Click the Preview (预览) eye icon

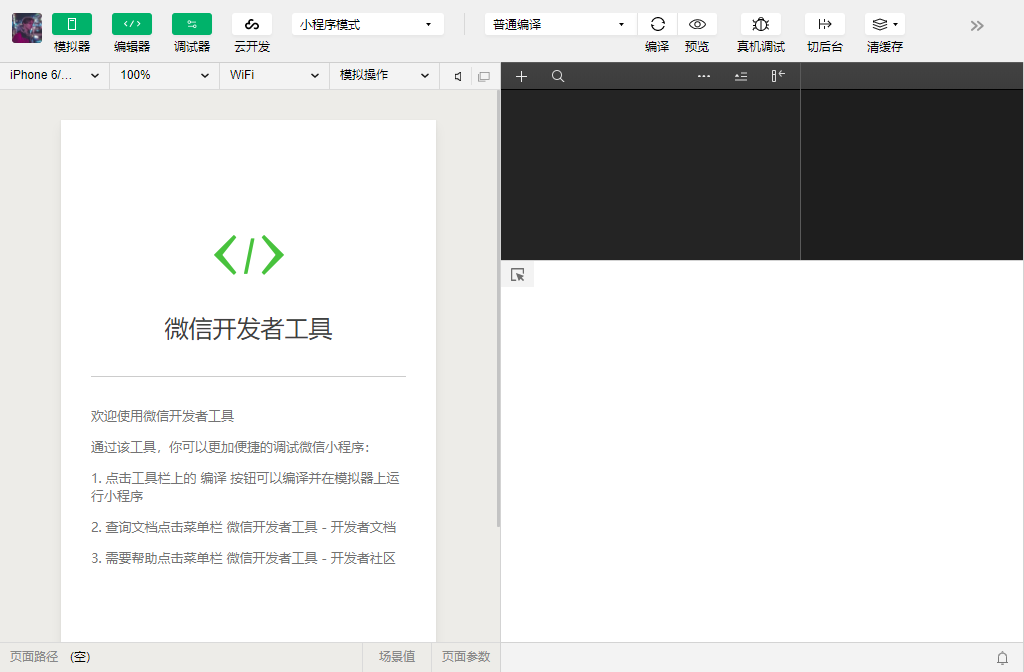[697, 24]
